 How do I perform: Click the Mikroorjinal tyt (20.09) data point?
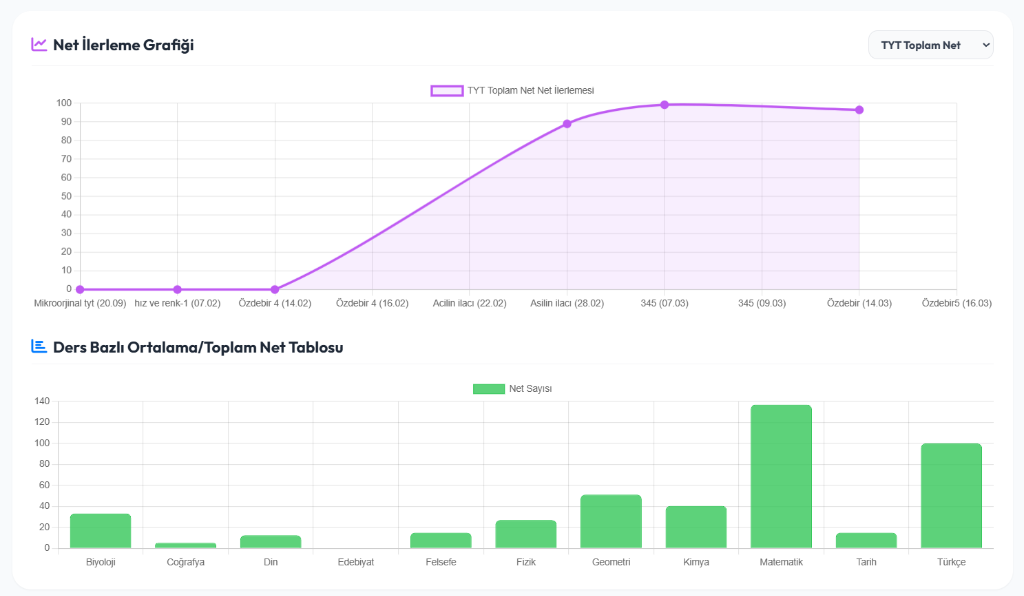click(80, 289)
